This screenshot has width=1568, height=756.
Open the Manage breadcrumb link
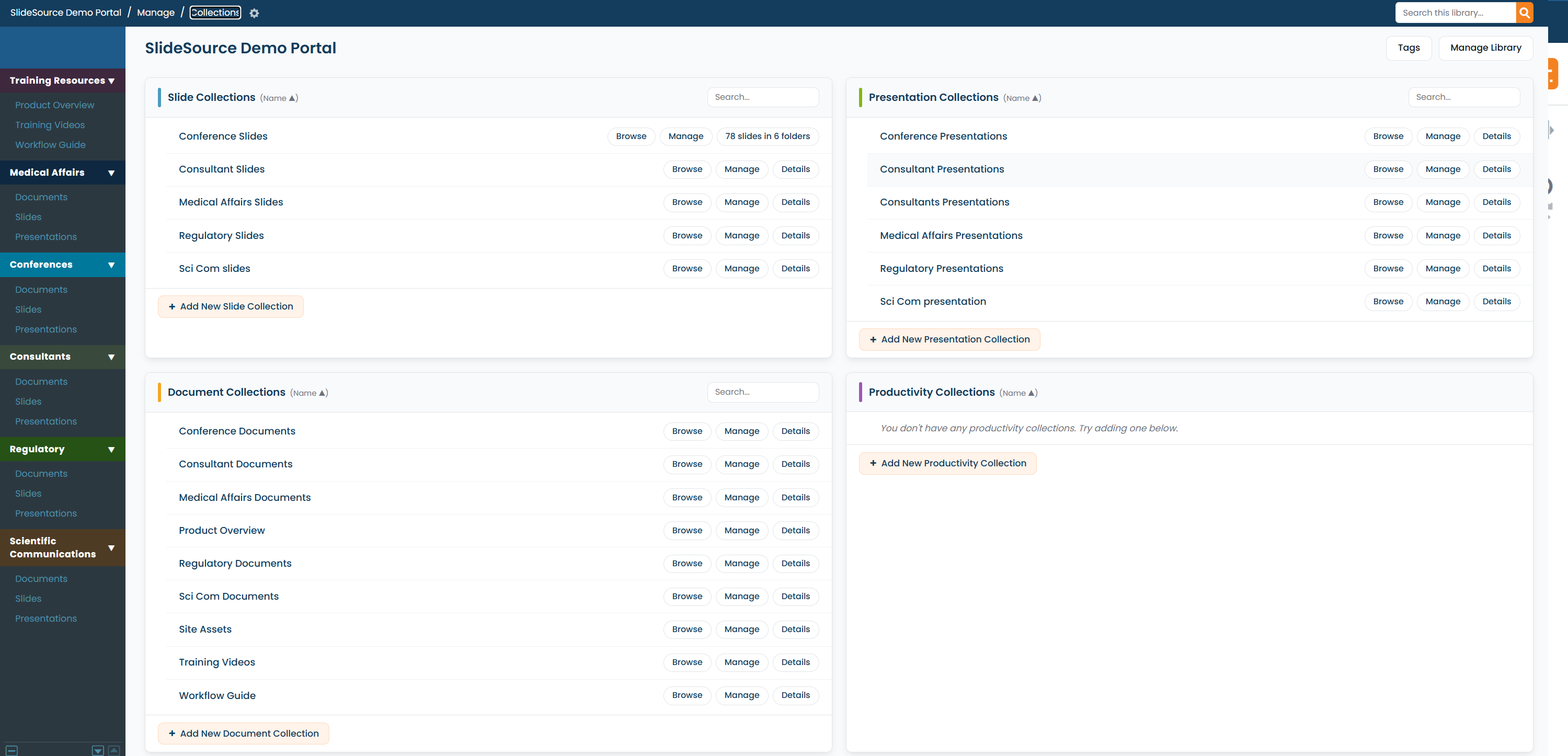click(156, 13)
